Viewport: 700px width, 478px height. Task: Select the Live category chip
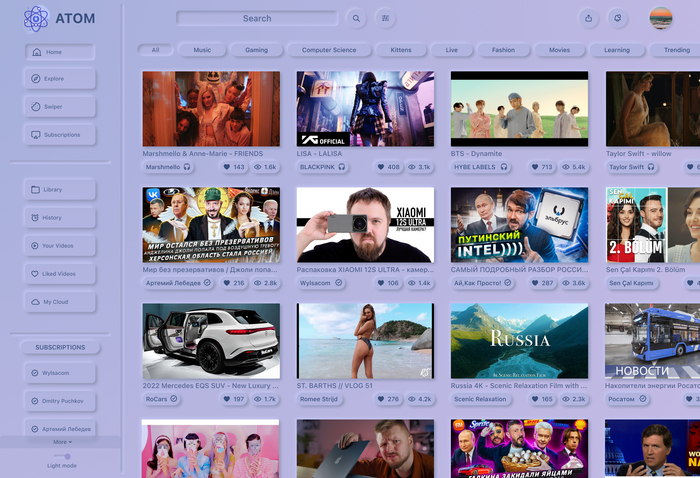[451, 50]
